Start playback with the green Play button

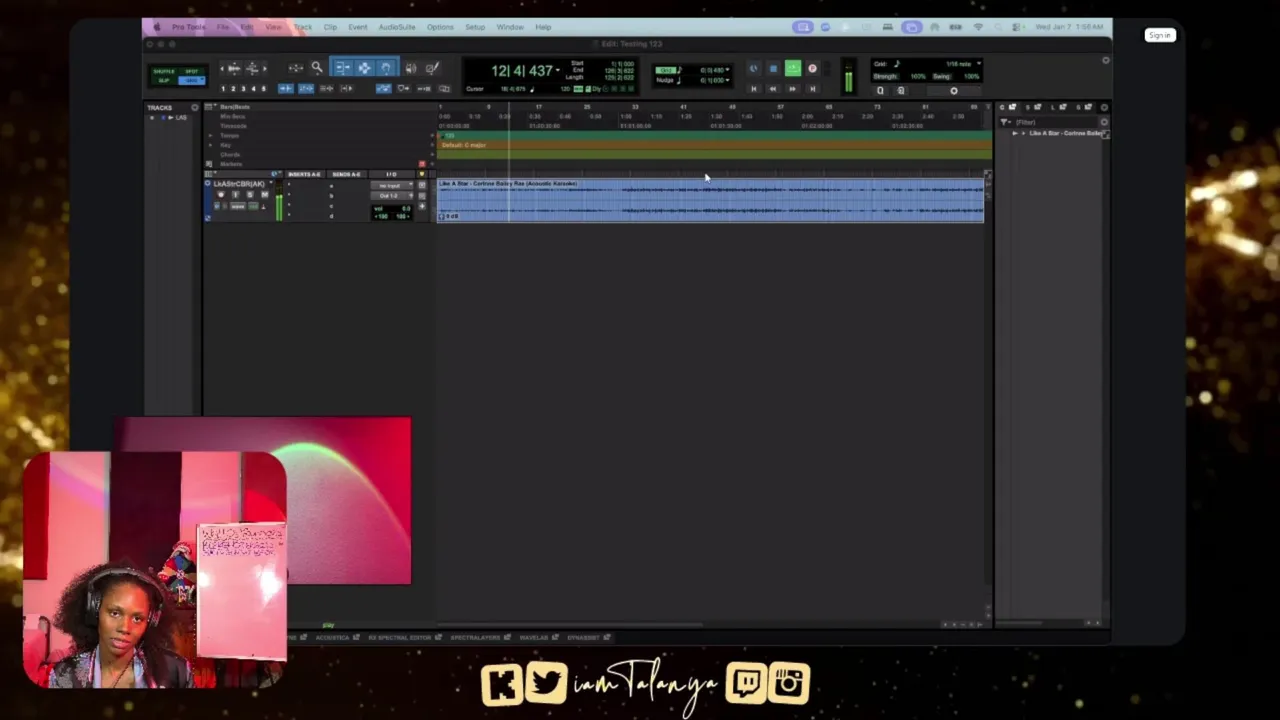pos(793,68)
